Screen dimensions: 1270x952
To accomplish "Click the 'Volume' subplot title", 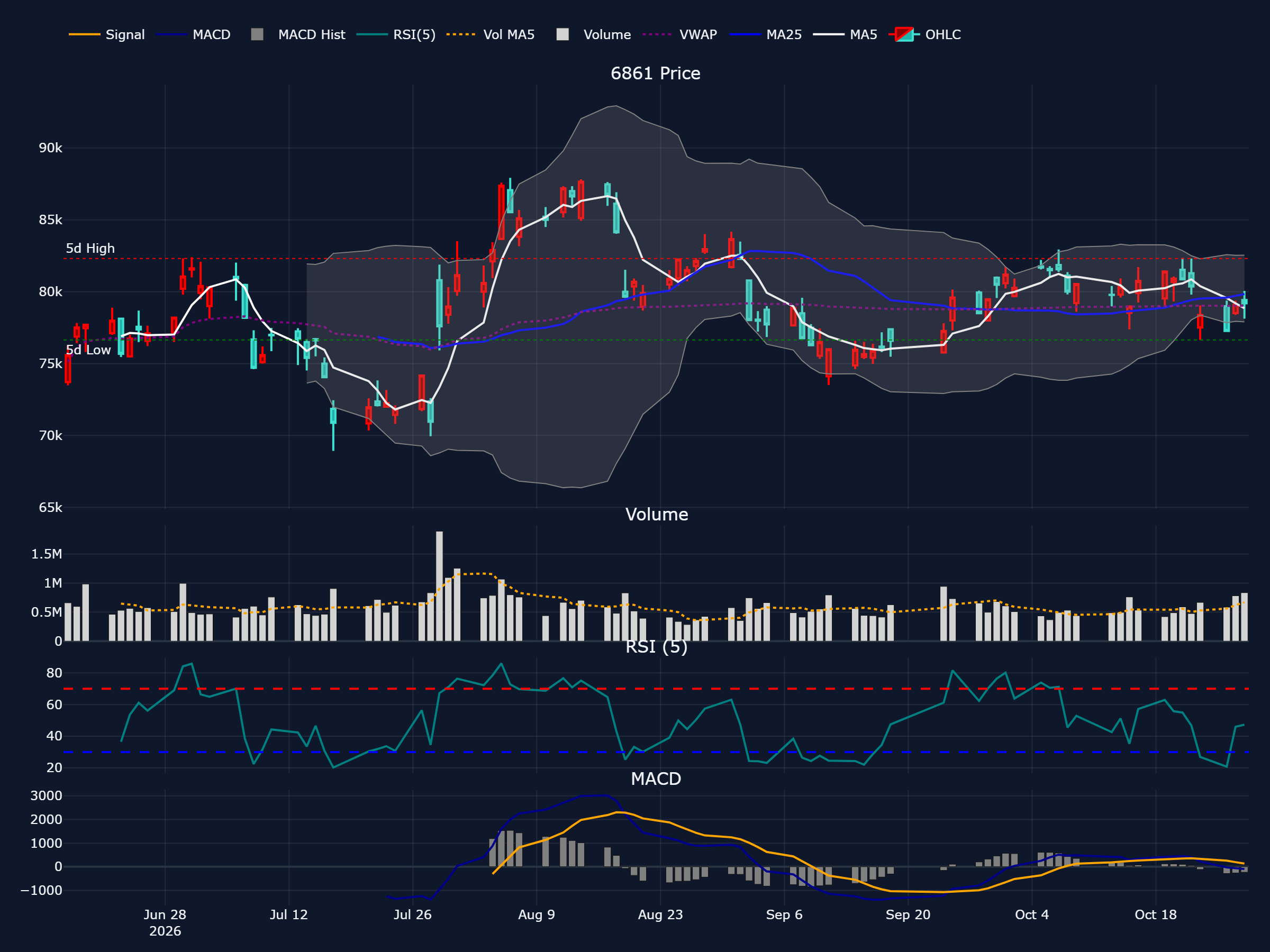I will 656,514.
